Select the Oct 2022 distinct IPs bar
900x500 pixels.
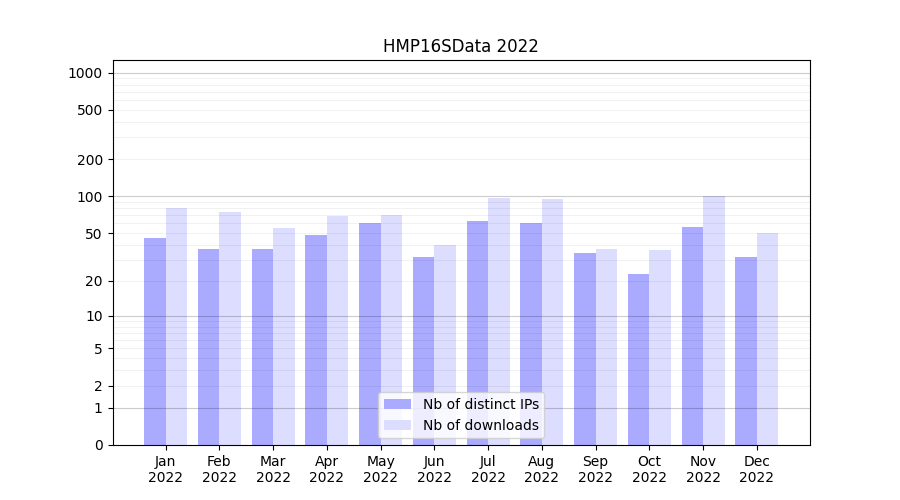point(639,359)
